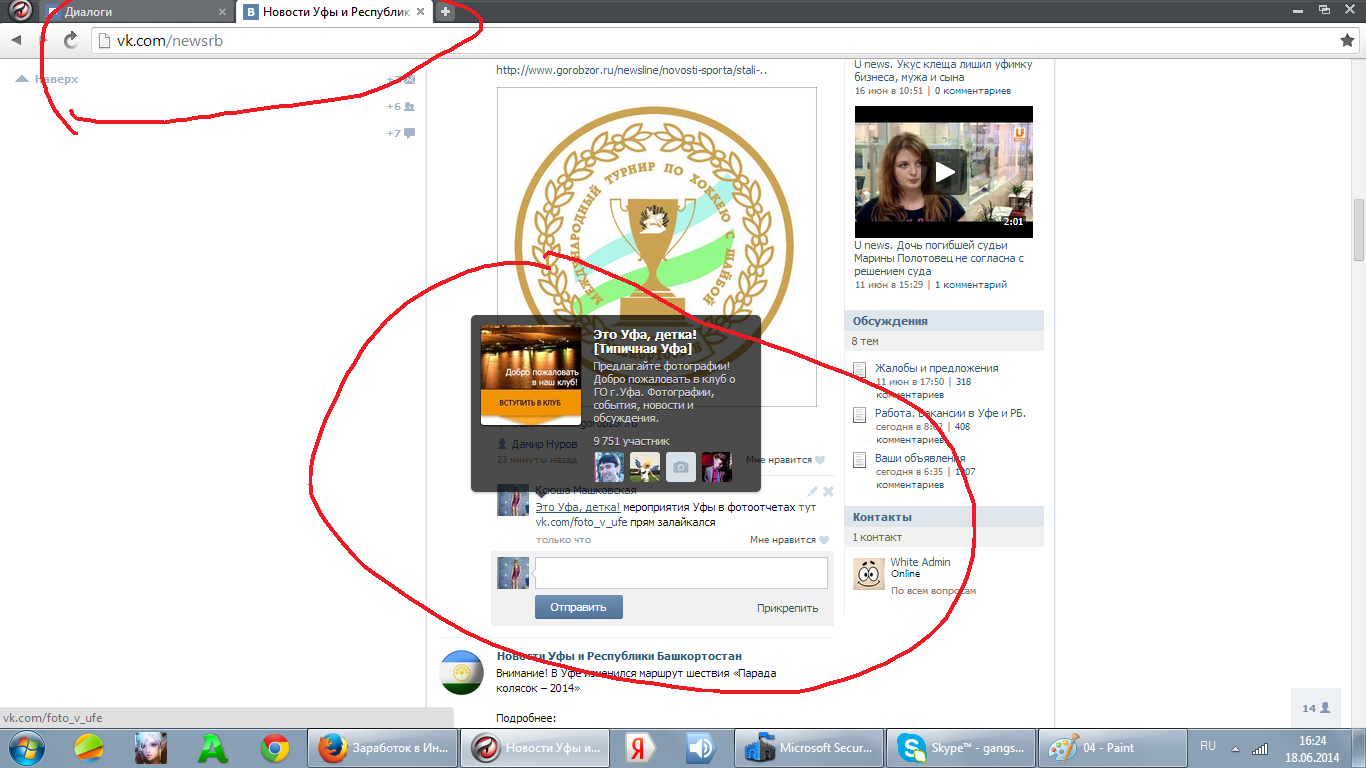This screenshot has height=768, width=1366.
Task: Open the Работа. Вакансии в Уфе и РБ. topic
Action: pyautogui.click(x=950, y=413)
